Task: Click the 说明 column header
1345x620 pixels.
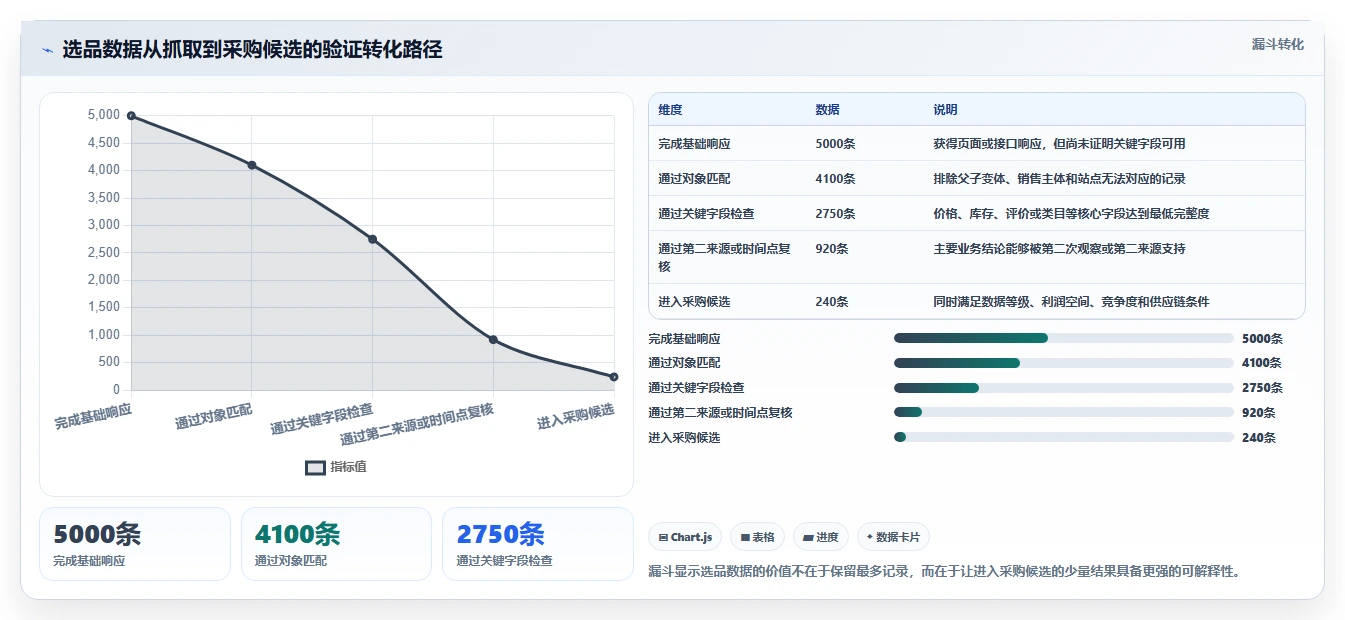Action: coord(945,110)
